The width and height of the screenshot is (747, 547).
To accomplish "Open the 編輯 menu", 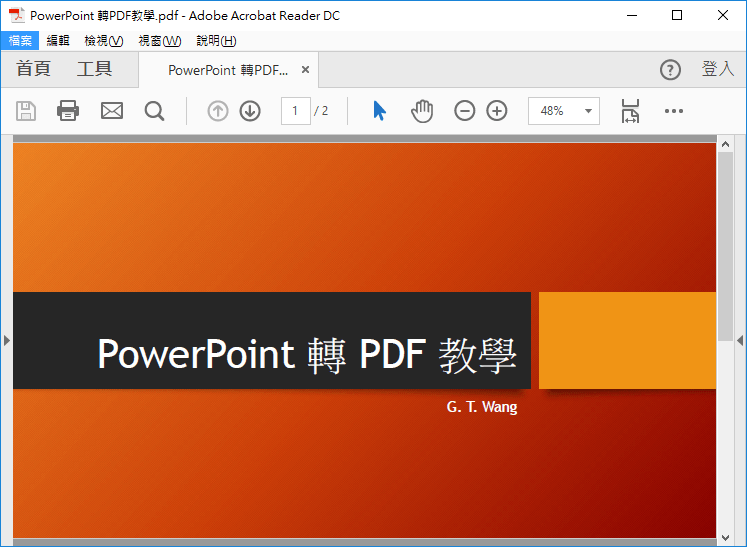I will click(58, 41).
